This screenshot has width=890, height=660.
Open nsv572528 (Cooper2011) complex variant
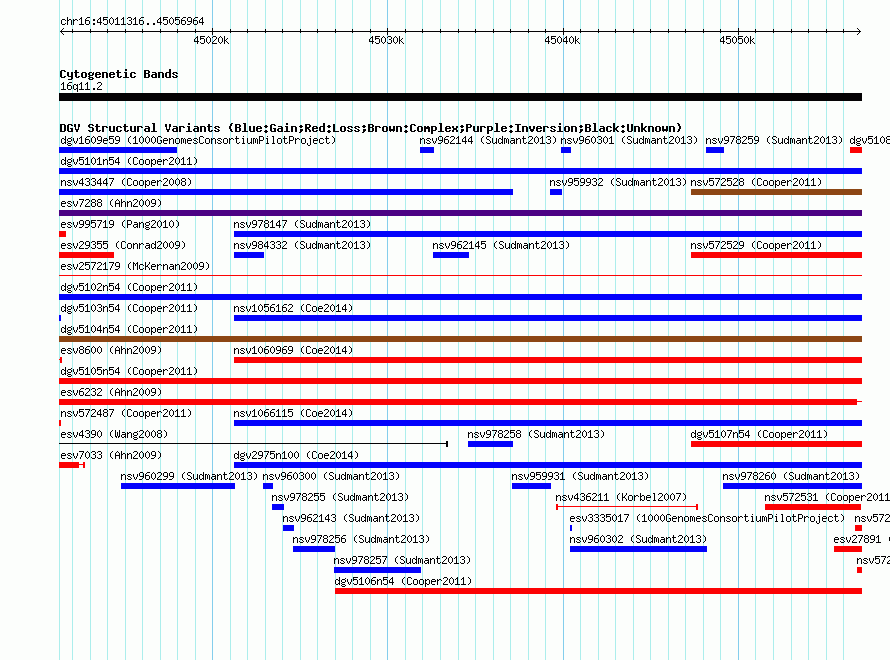[756, 182]
